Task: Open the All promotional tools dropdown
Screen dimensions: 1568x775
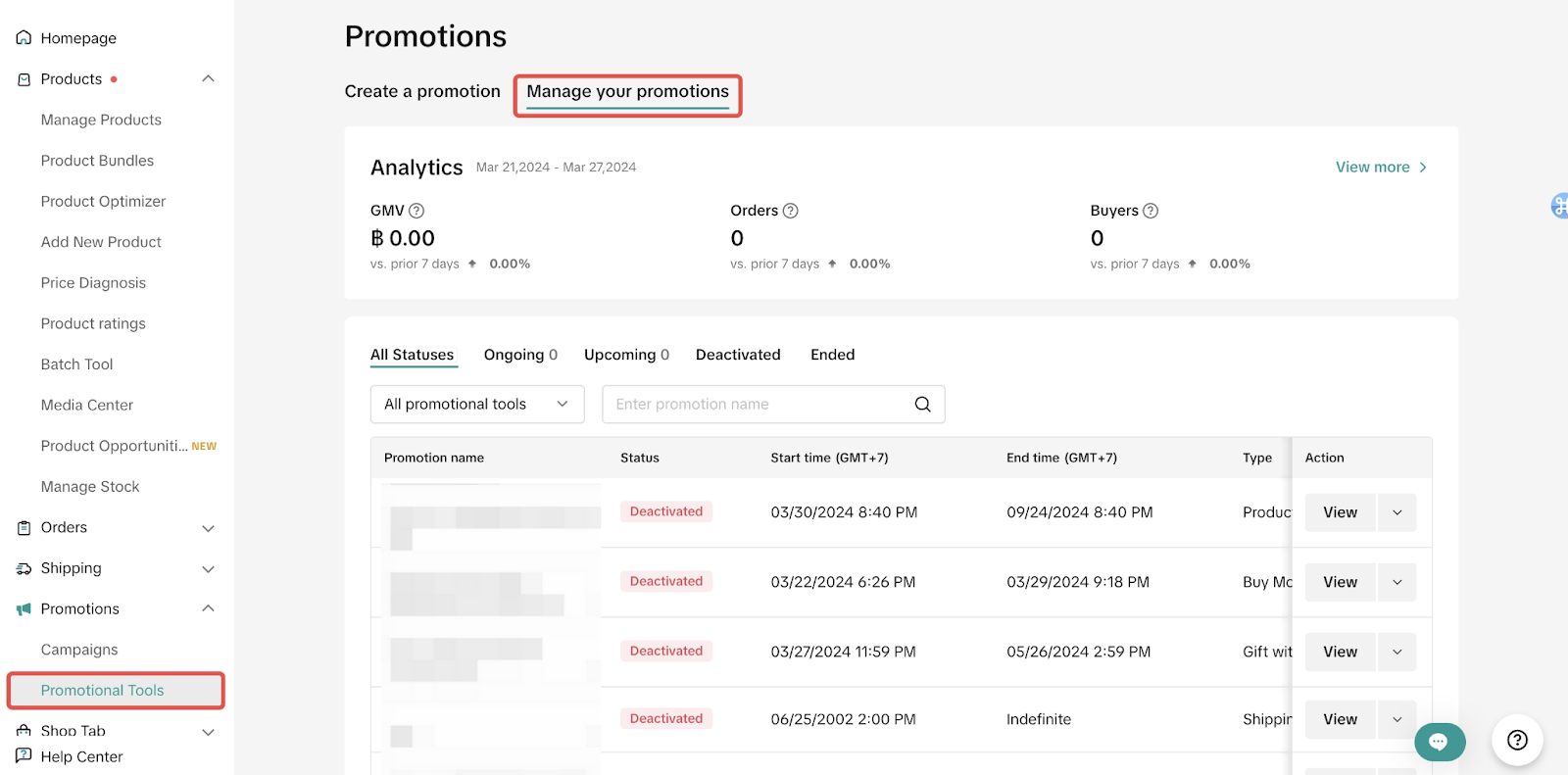Action: (476, 405)
